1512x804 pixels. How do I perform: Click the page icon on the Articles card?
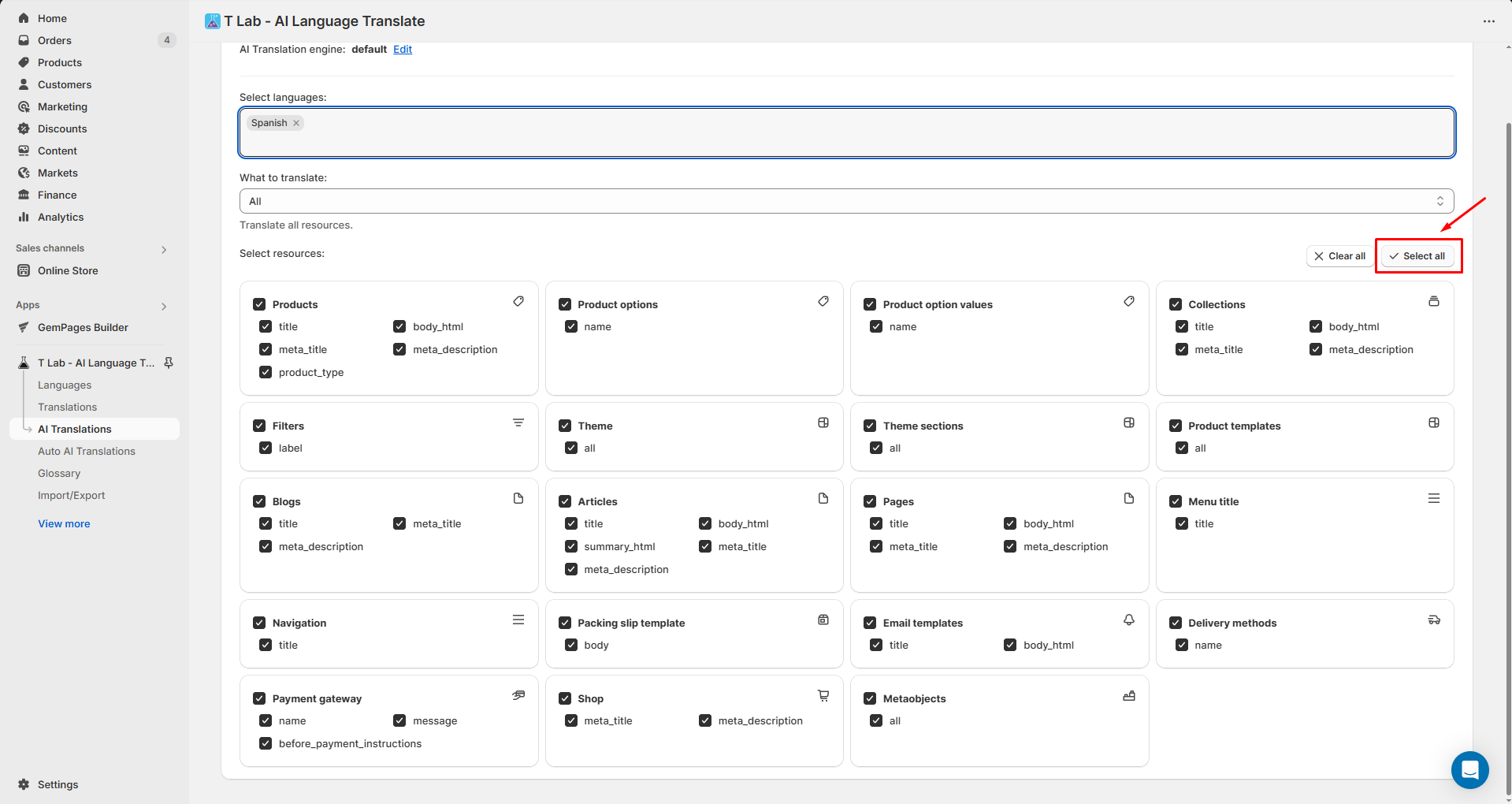point(823,498)
